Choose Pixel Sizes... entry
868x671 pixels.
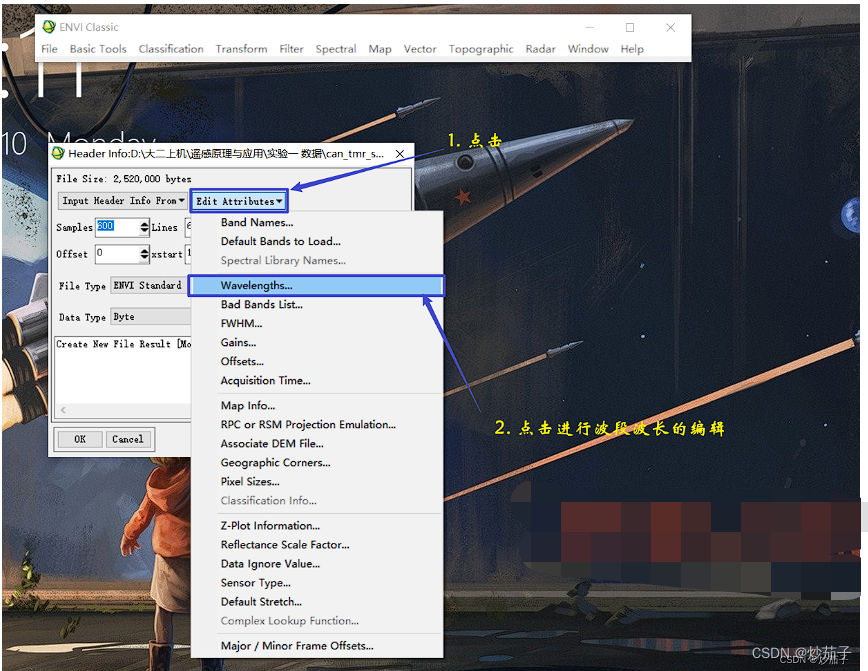pos(250,482)
